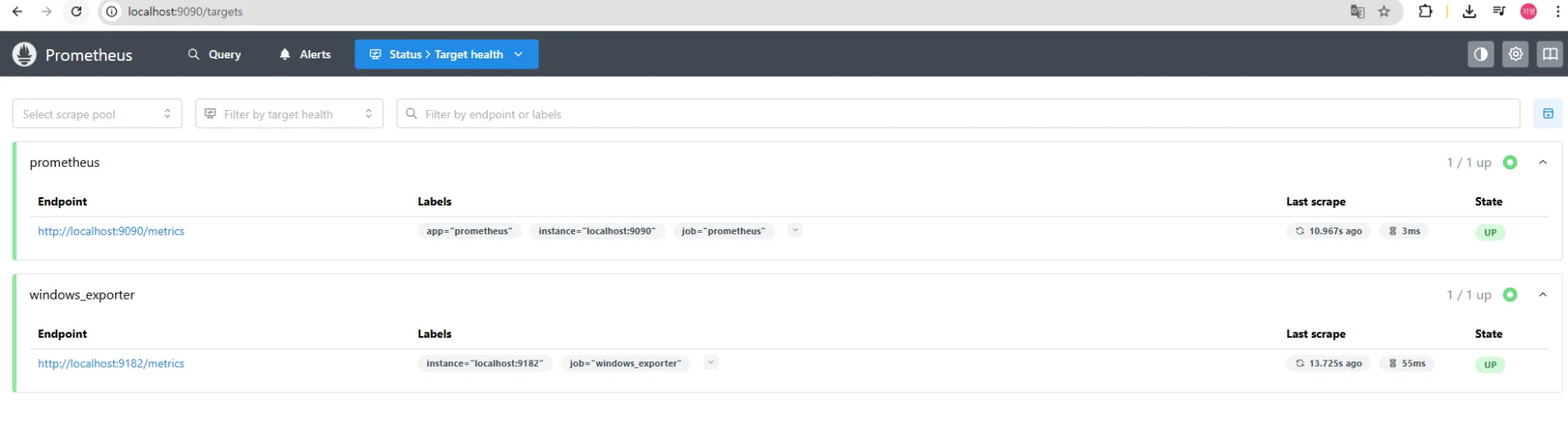This screenshot has width=1568, height=429.
Task: Collapse the prometheus scrape pool
Action: [x=1543, y=162]
